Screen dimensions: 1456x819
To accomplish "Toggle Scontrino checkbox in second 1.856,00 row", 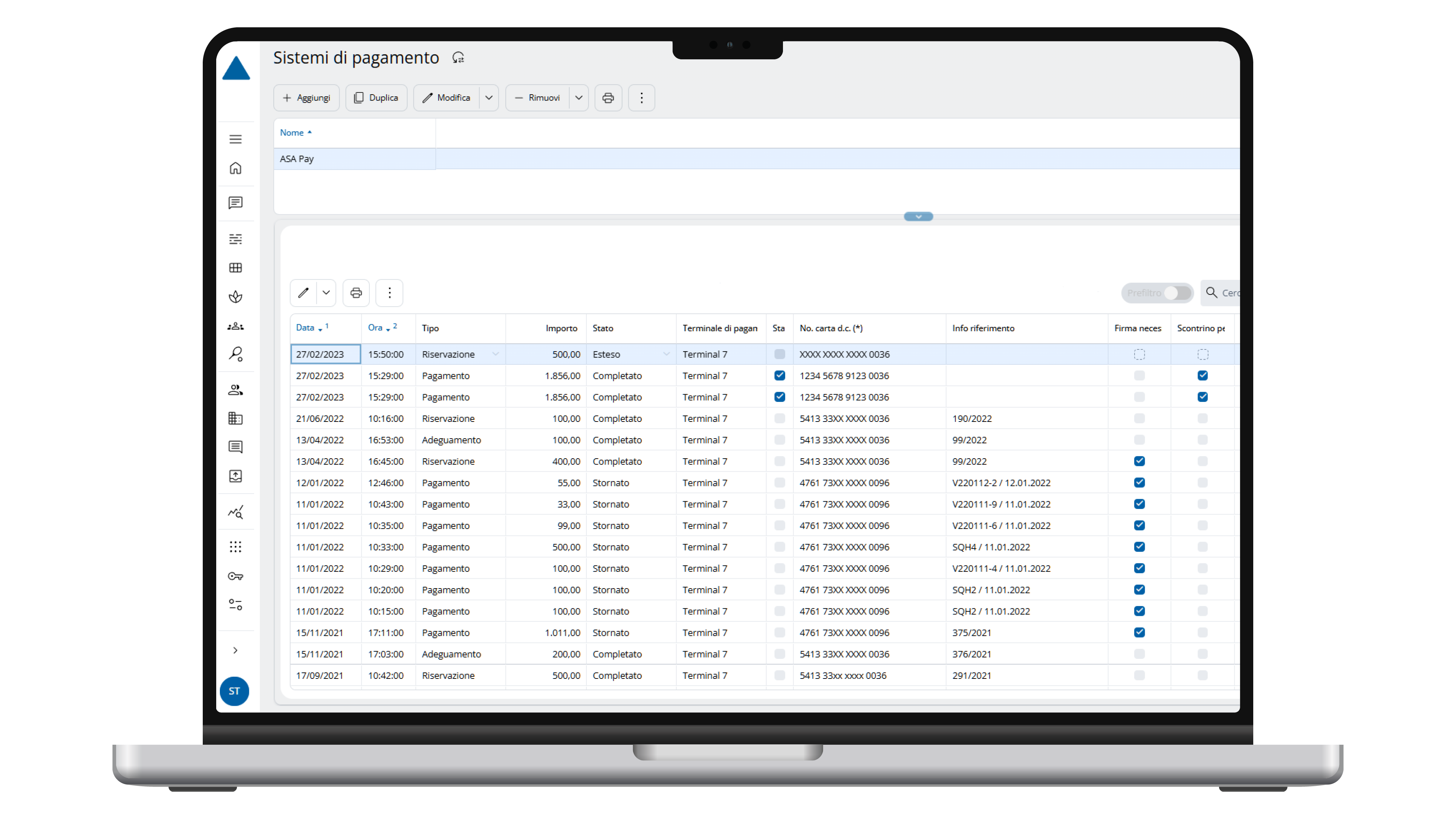I will [x=1203, y=397].
